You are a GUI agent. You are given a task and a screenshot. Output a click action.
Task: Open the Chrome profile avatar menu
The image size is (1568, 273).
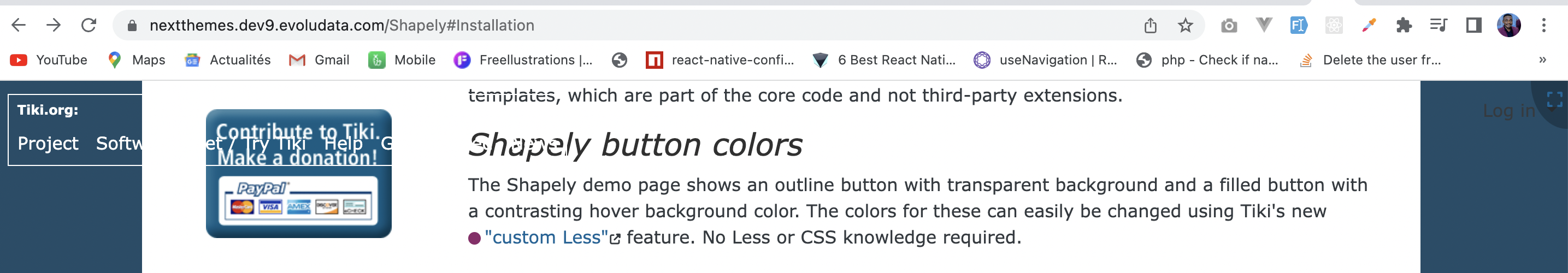click(1509, 26)
